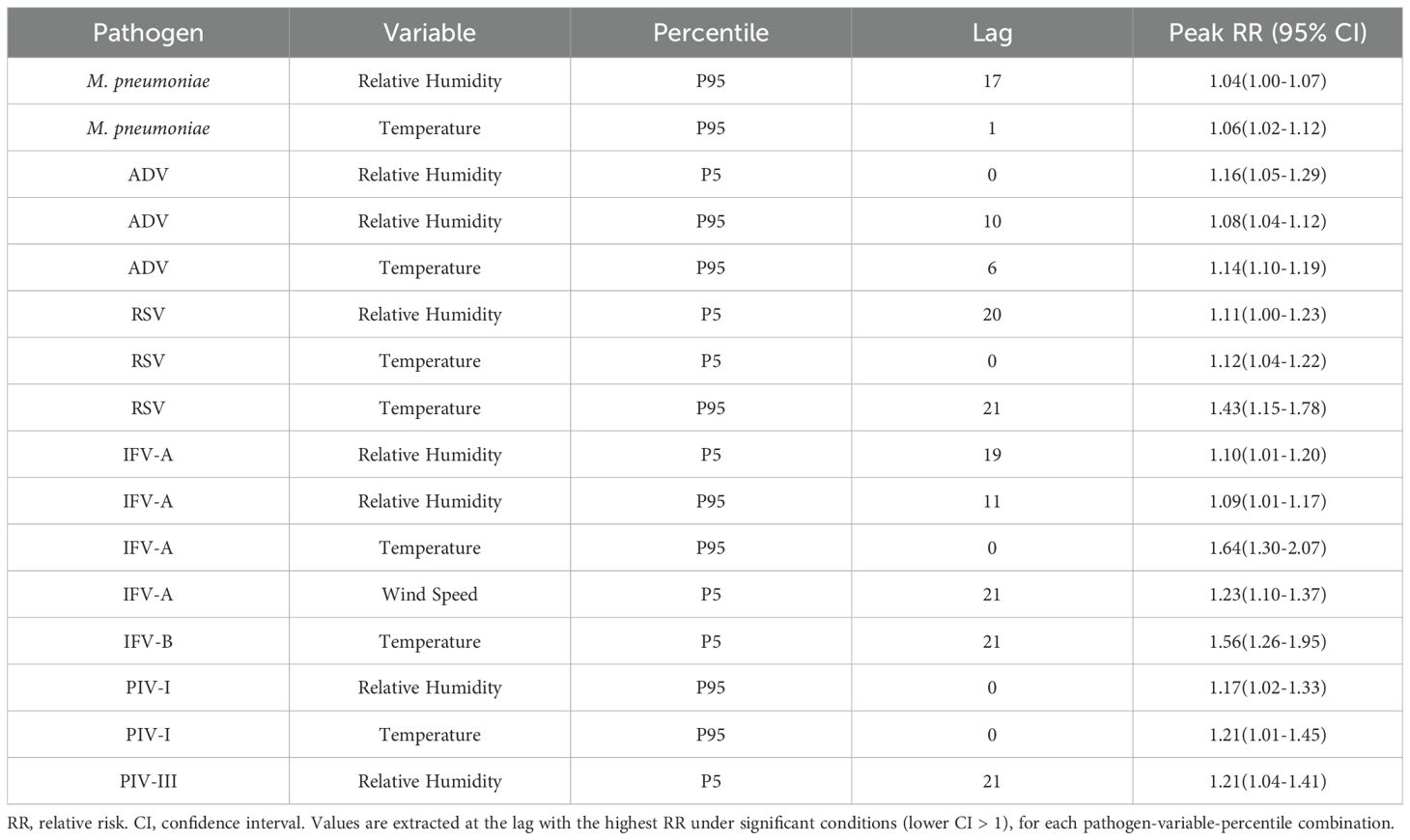
Task: Click the peak RR 1.64(1.30-2.07) cell
Action: click(1267, 547)
